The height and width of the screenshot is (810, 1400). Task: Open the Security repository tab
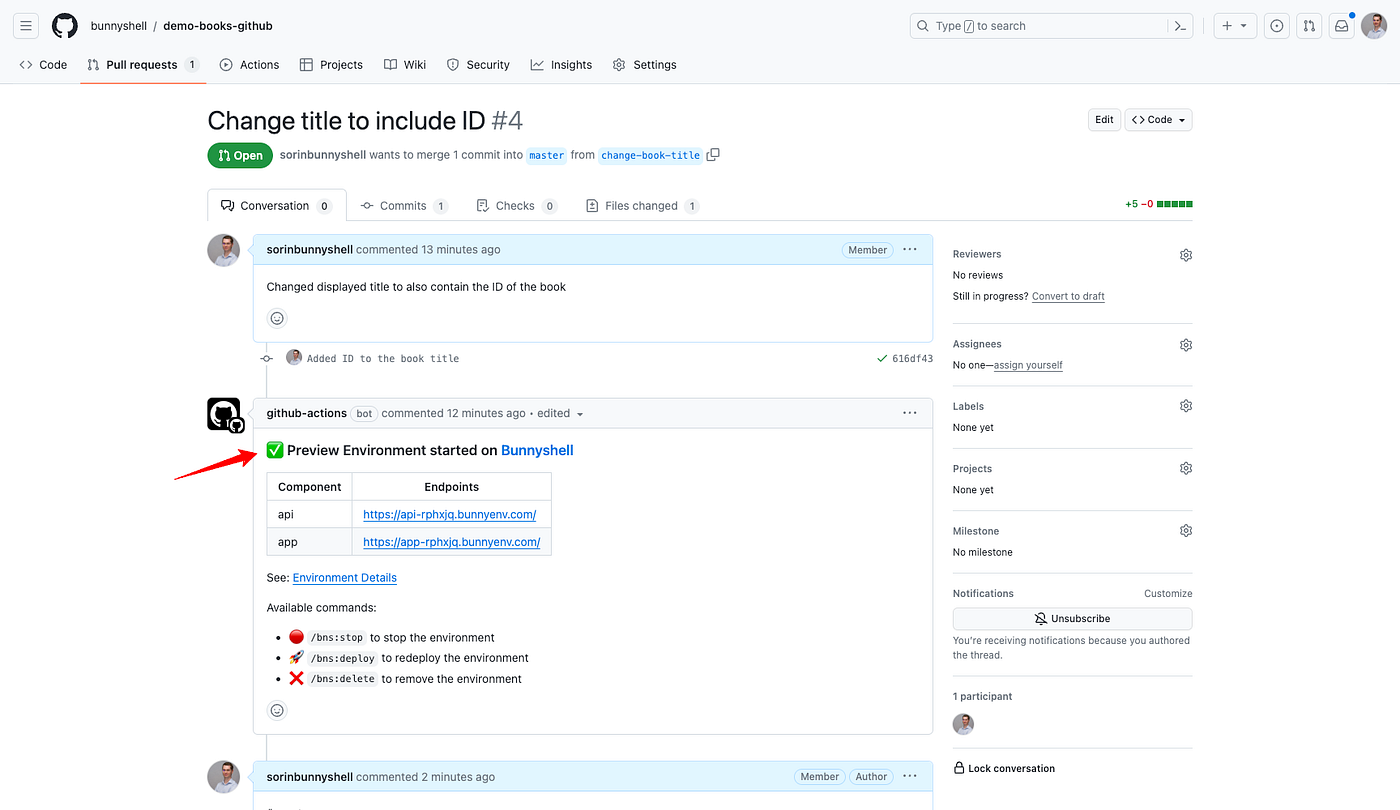(x=478, y=65)
